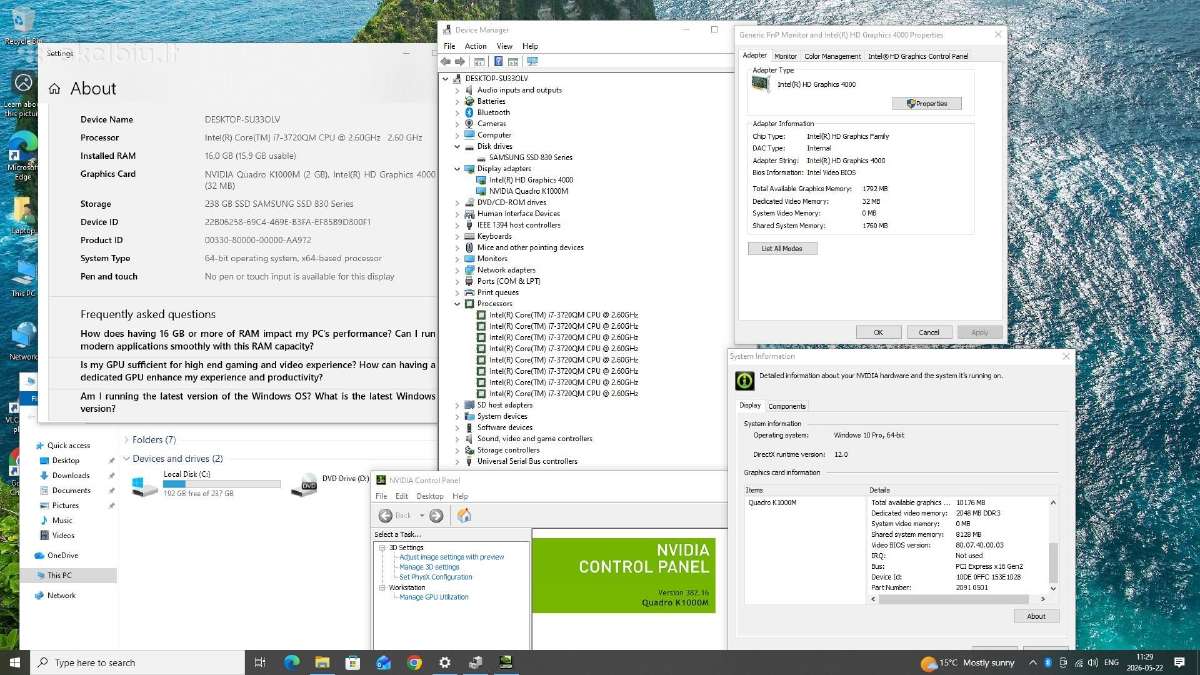Open Set PhysX Configuration link
Screen dimensions: 1200x675
pyautogui.click(x=435, y=577)
